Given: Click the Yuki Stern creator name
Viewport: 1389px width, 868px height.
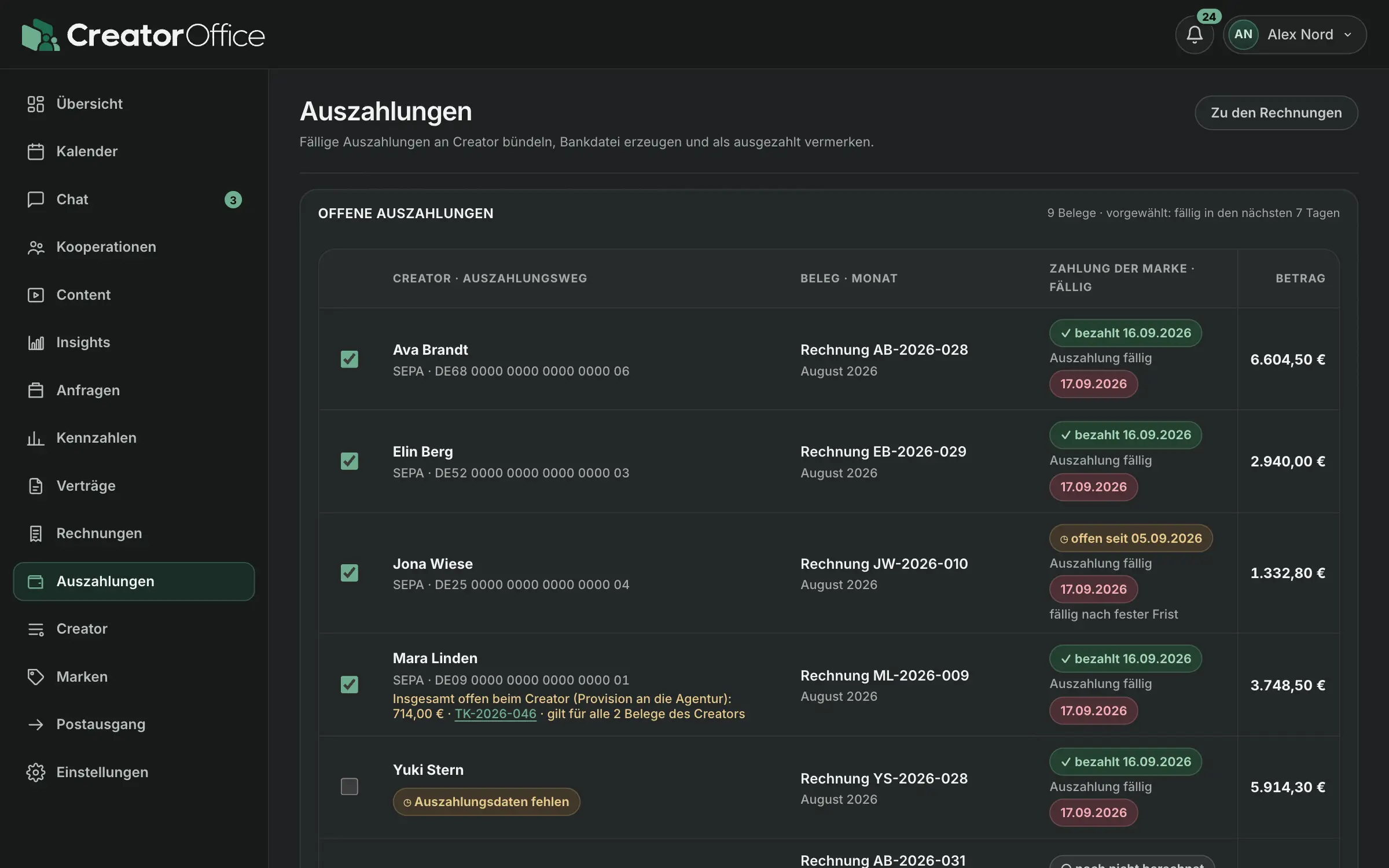Looking at the screenshot, I should [x=428, y=770].
